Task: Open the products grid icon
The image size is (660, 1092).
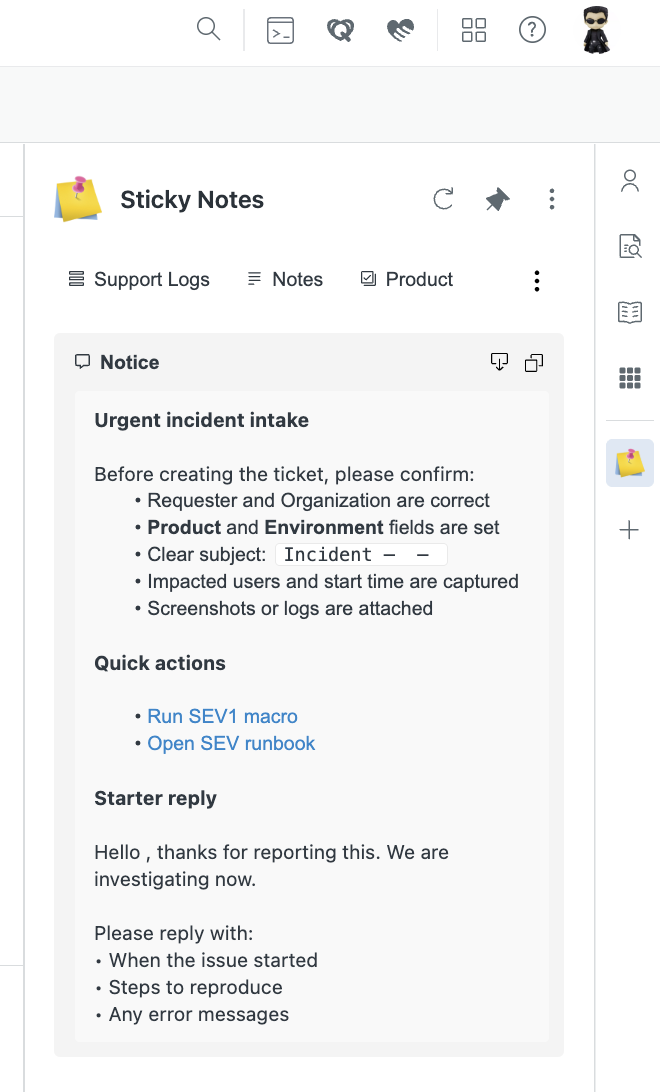Action: (473, 30)
